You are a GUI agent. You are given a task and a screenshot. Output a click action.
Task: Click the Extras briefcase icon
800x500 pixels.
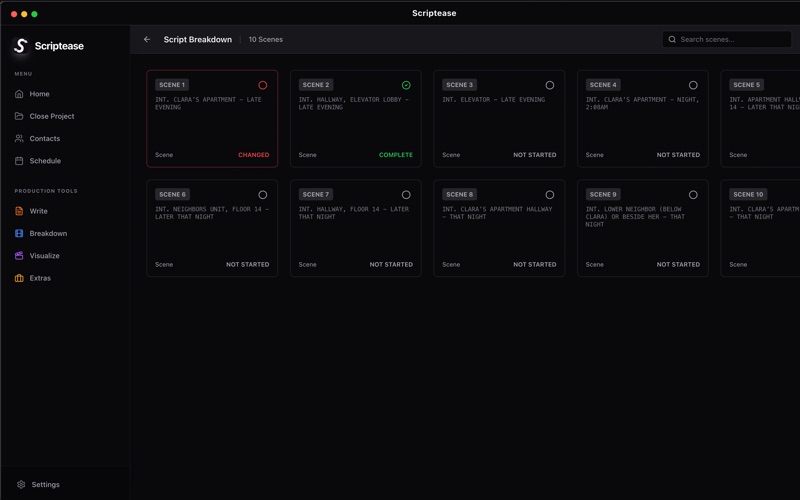click(x=19, y=278)
